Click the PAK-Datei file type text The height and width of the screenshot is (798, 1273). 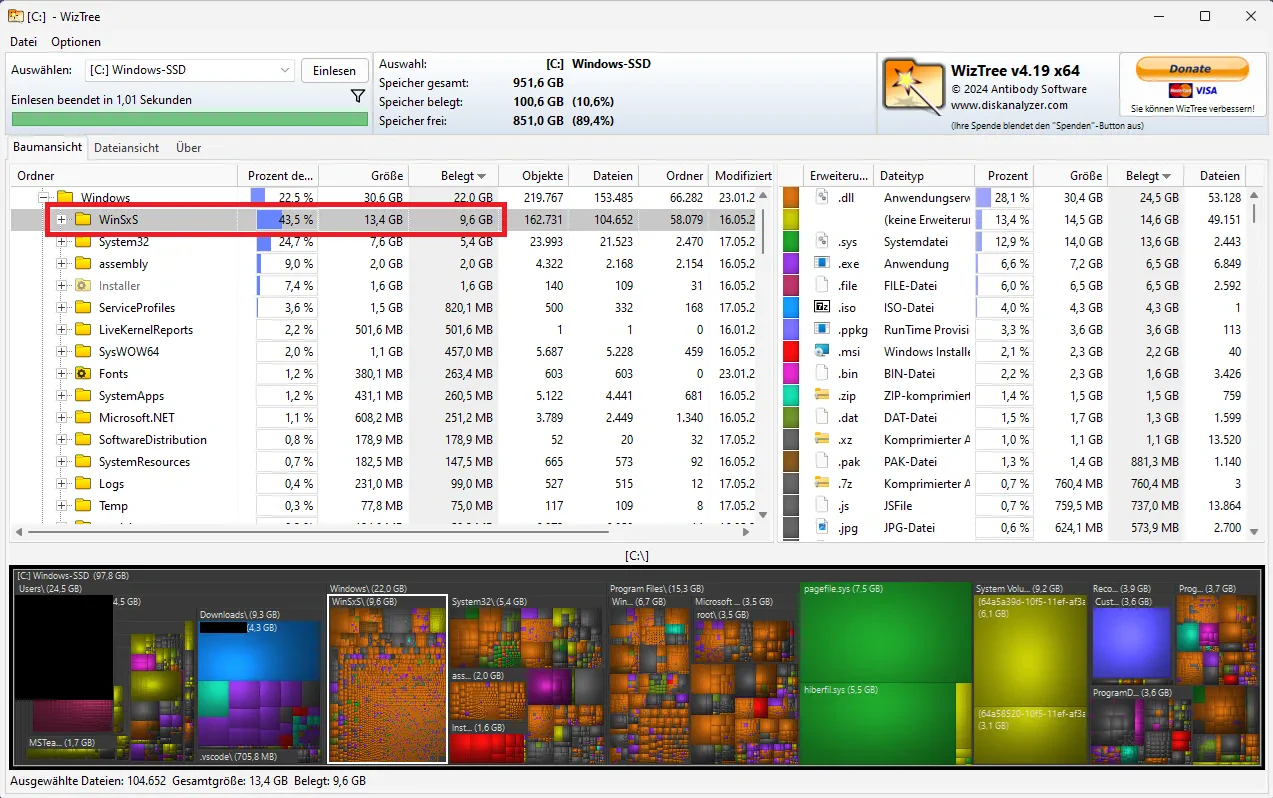point(910,462)
